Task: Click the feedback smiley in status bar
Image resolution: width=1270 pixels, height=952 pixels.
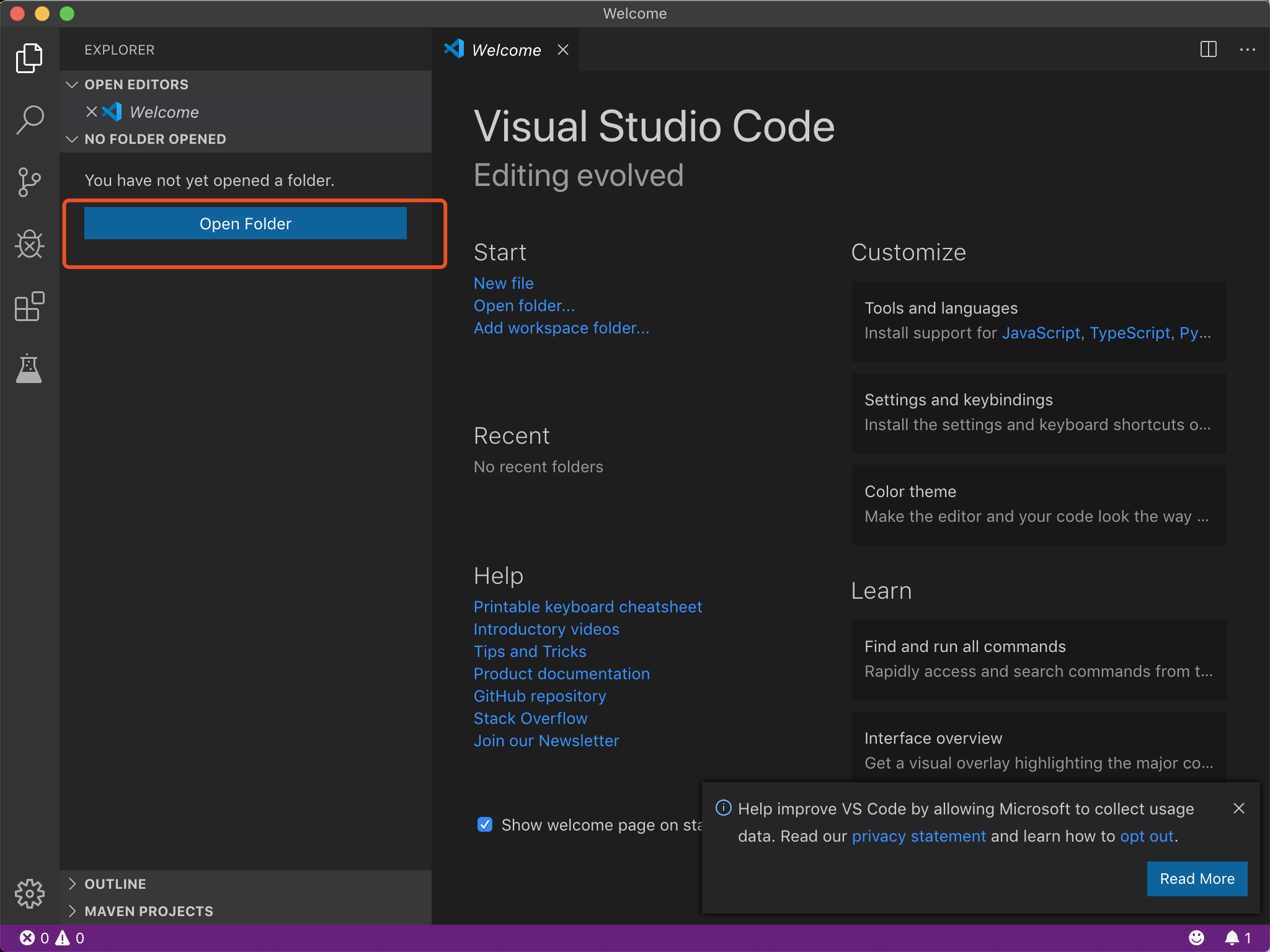Action: tap(1196, 938)
